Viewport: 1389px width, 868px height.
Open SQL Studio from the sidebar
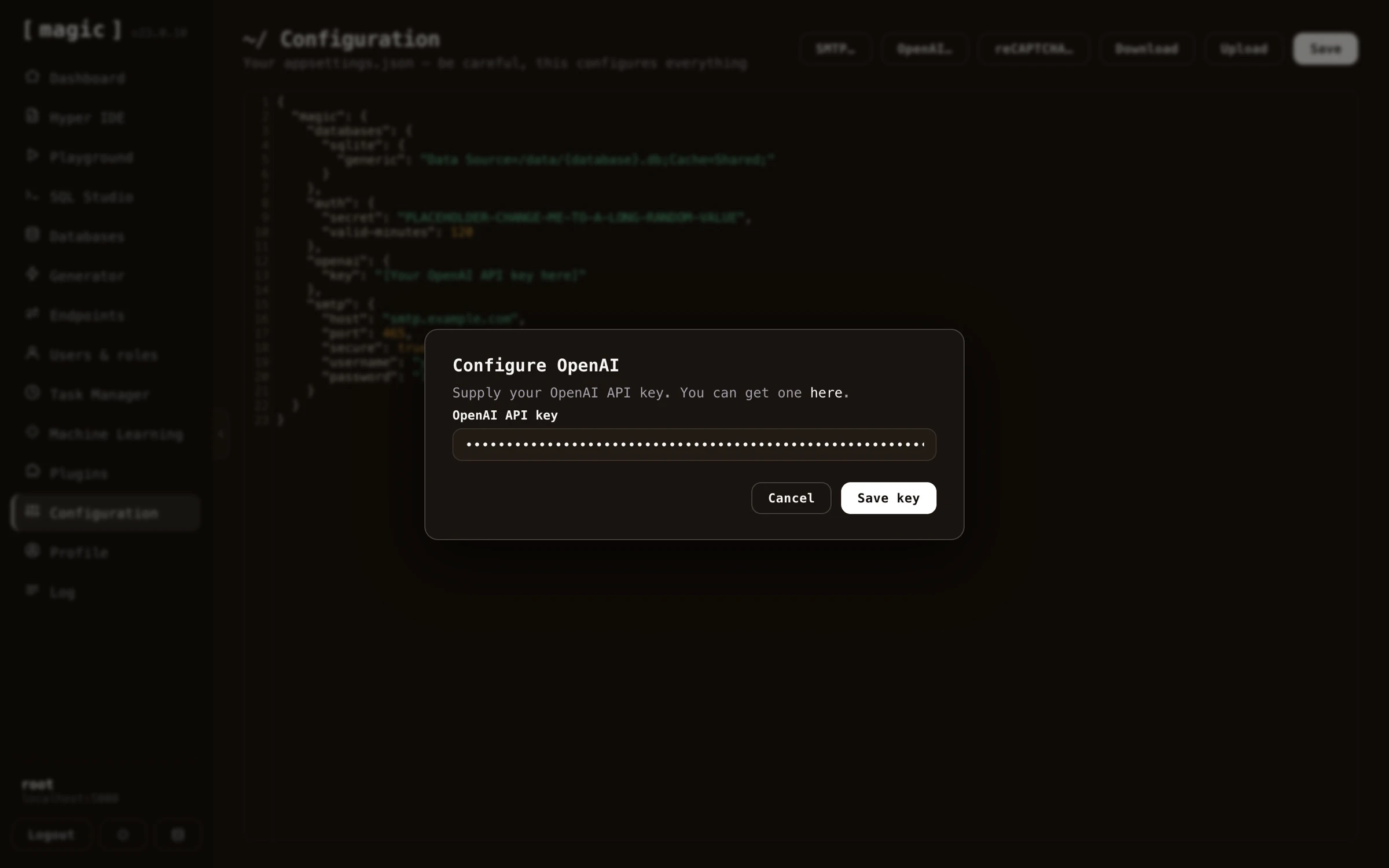tap(105, 197)
